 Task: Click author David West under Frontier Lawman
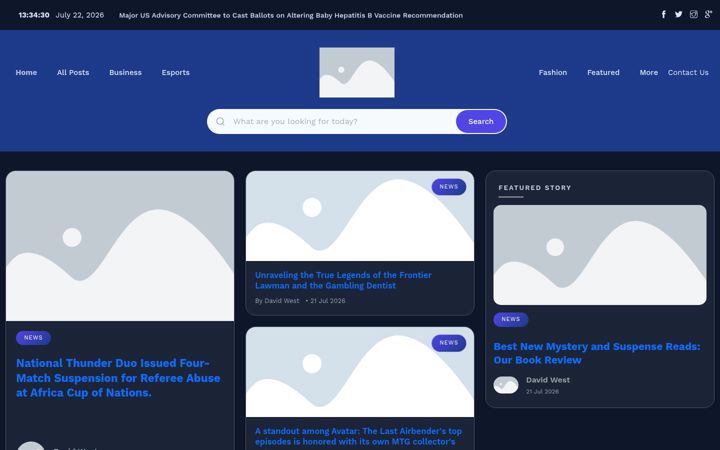[281, 301]
